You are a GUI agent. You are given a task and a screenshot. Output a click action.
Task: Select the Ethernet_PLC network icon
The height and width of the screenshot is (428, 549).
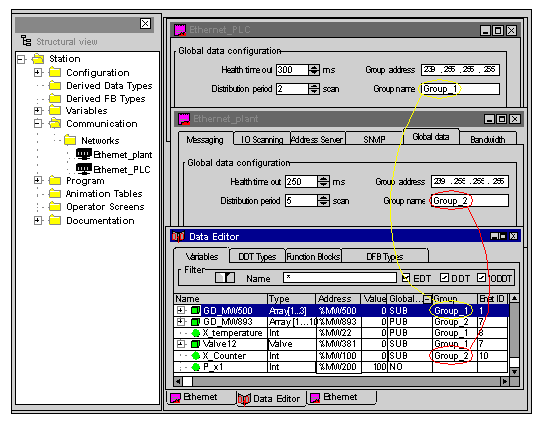[84, 169]
